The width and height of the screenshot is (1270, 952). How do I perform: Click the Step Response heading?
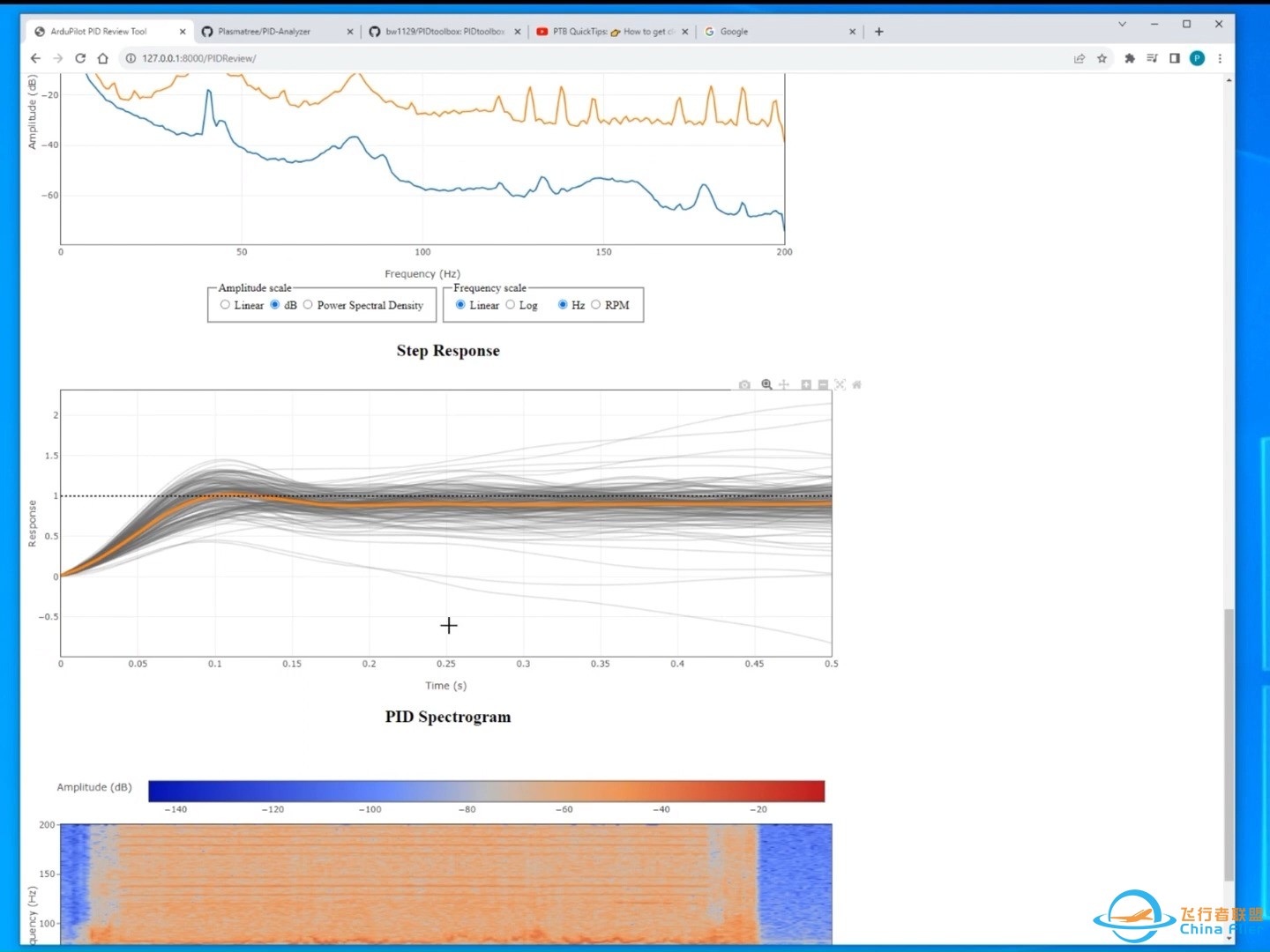point(448,351)
